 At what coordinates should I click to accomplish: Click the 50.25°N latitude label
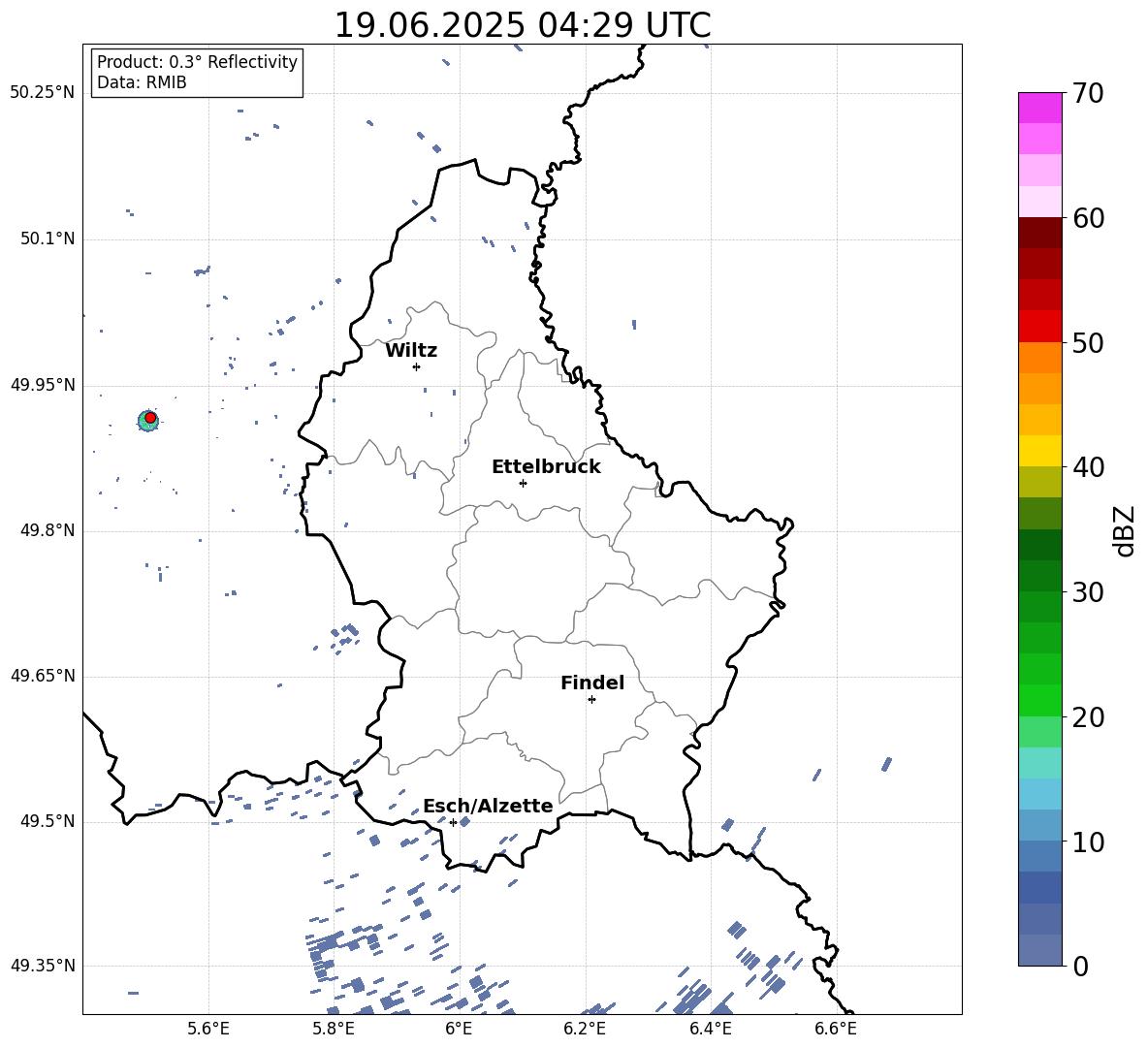(x=43, y=93)
